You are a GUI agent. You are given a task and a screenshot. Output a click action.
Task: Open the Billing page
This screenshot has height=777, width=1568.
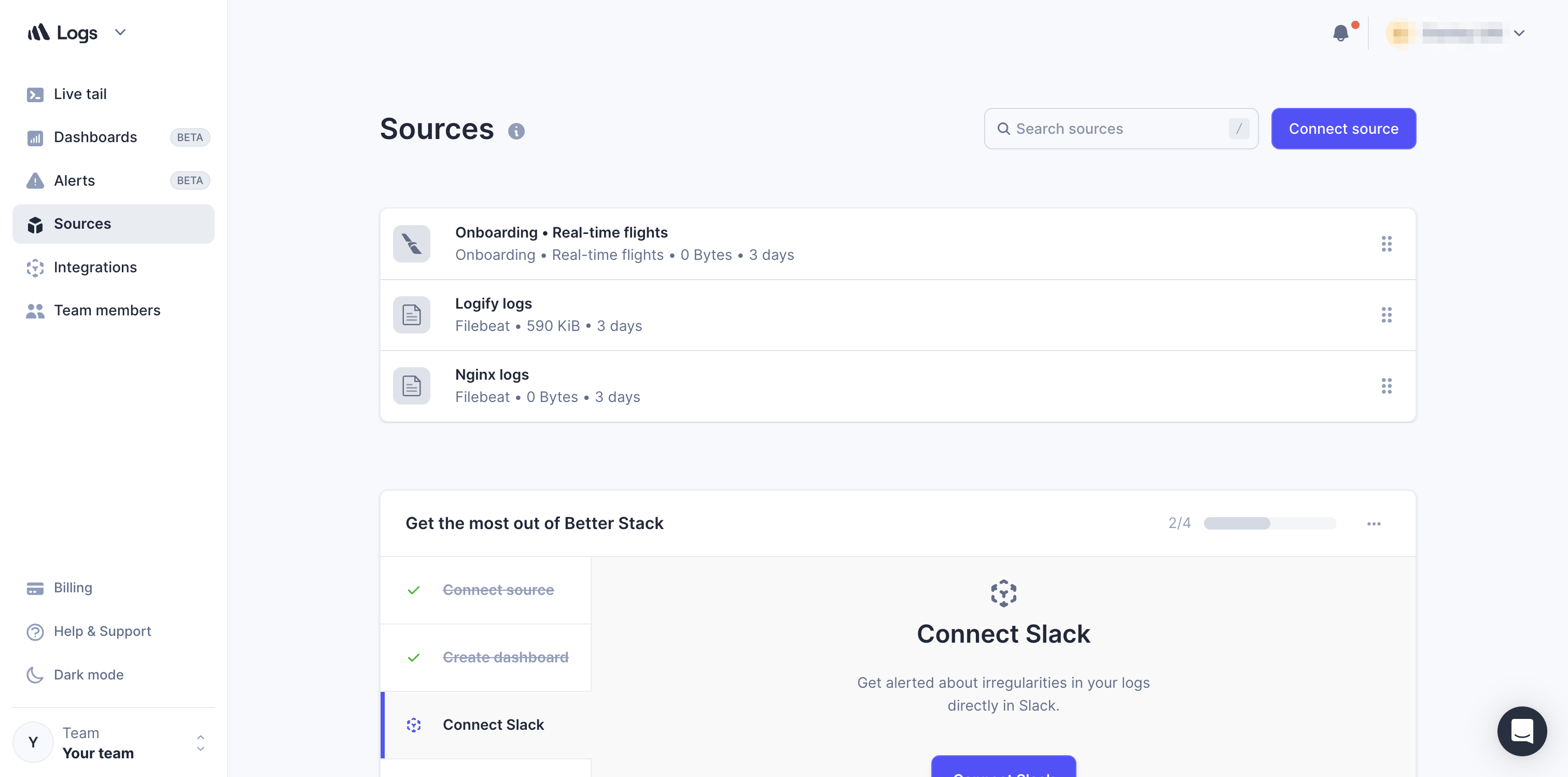(113, 588)
